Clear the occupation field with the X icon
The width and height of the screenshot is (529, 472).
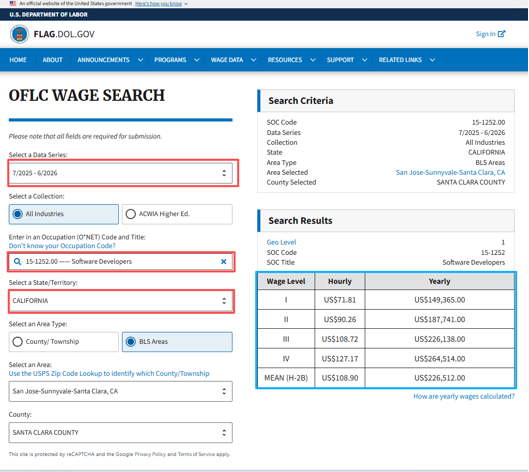click(223, 261)
